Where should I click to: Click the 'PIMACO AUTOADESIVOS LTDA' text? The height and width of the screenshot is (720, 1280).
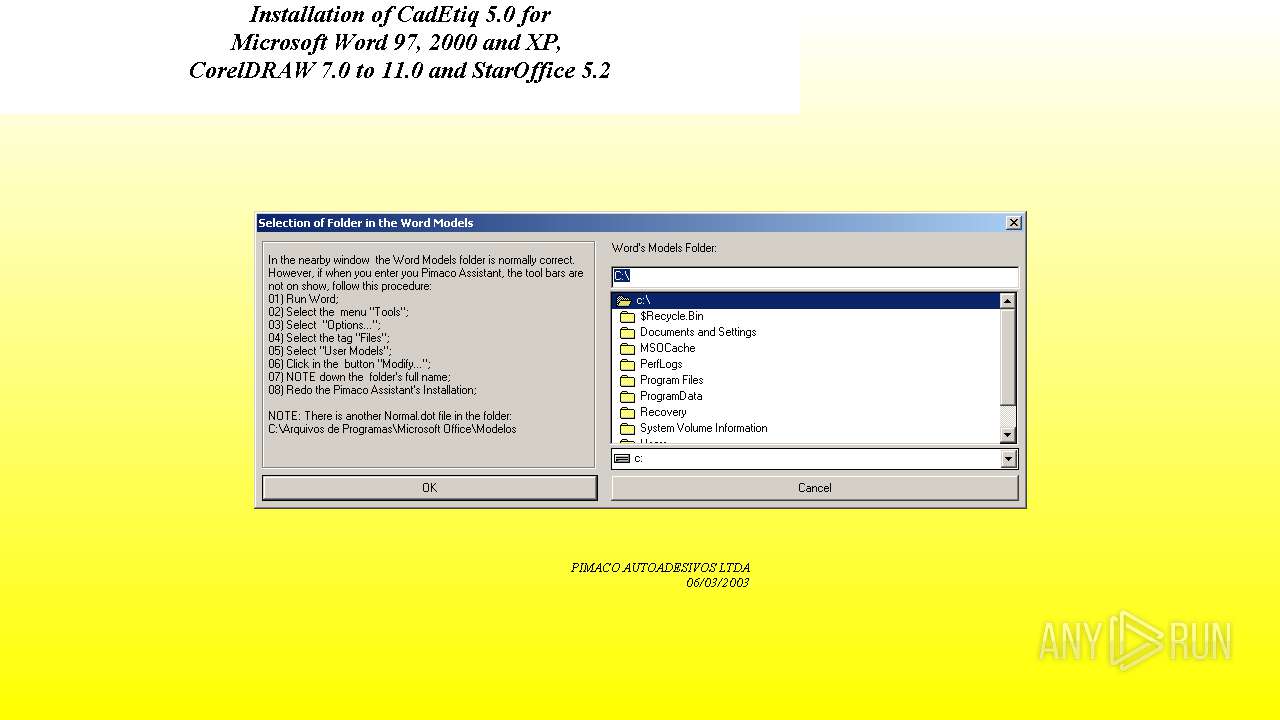[660, 568]
